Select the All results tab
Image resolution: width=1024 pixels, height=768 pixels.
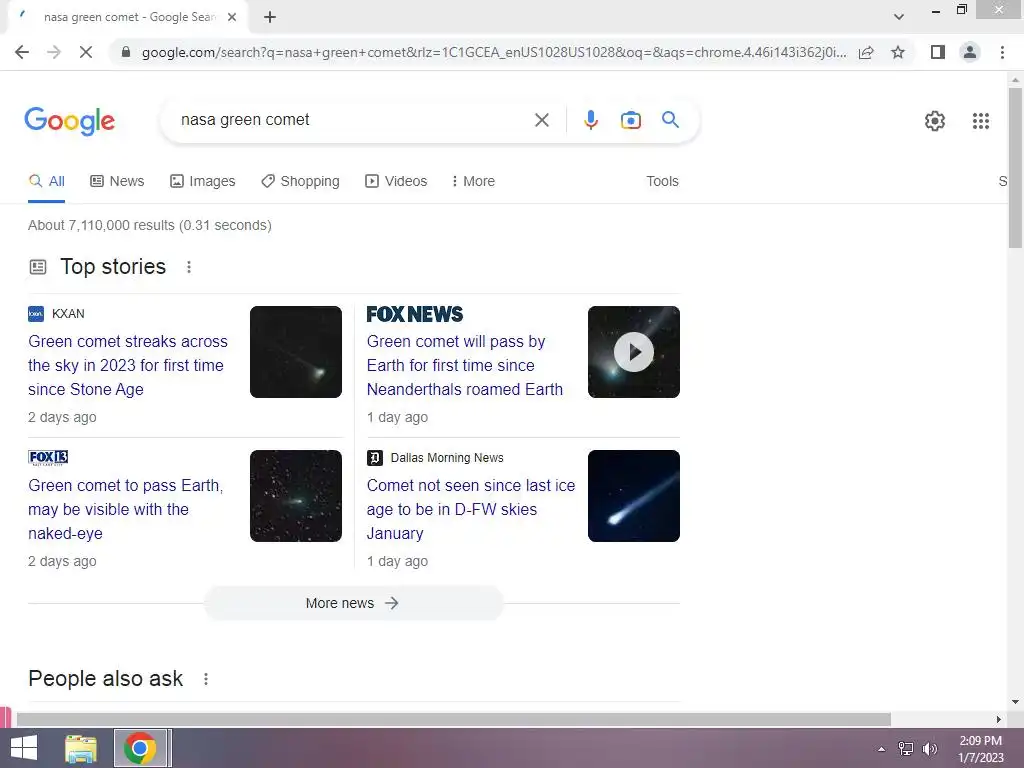[46, 181]
